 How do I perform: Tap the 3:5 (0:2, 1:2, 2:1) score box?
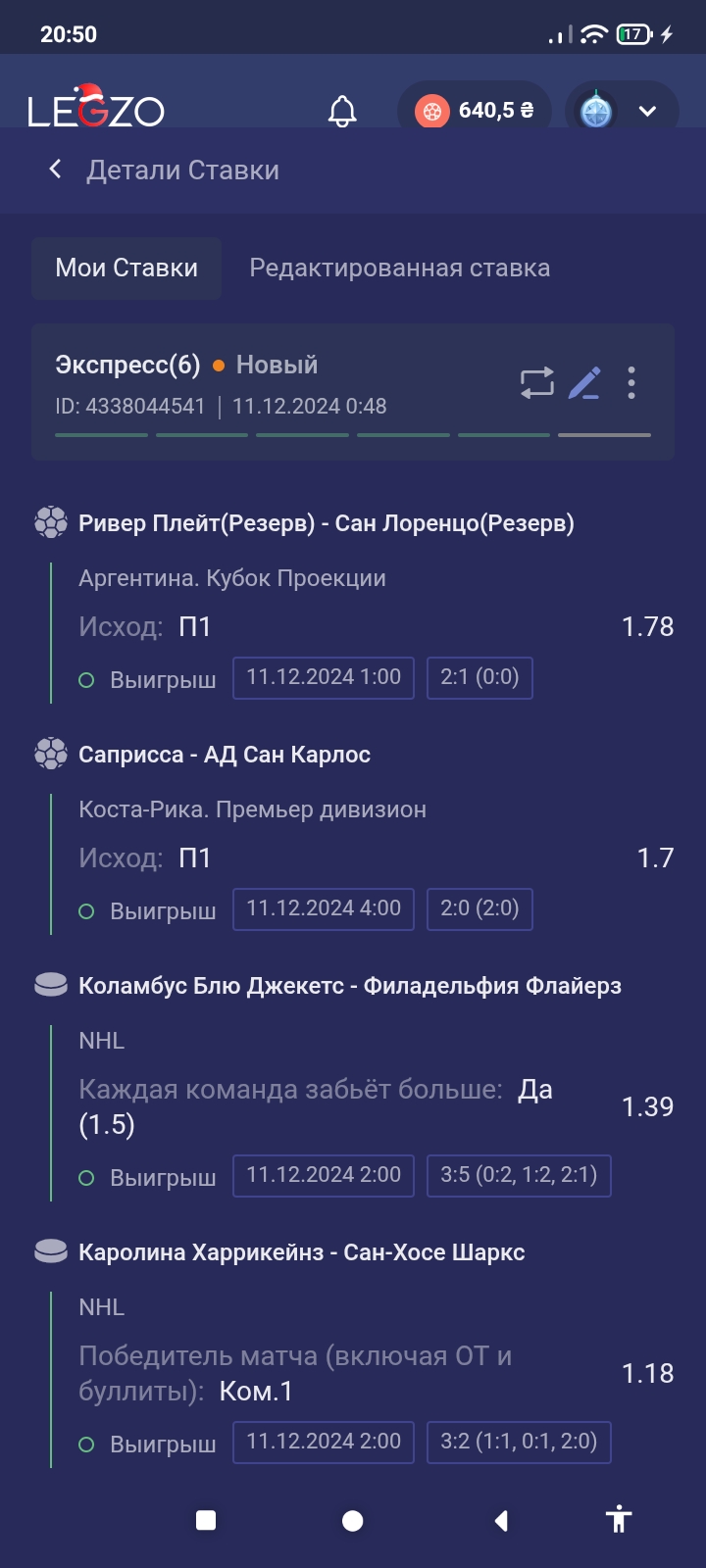519,1175
